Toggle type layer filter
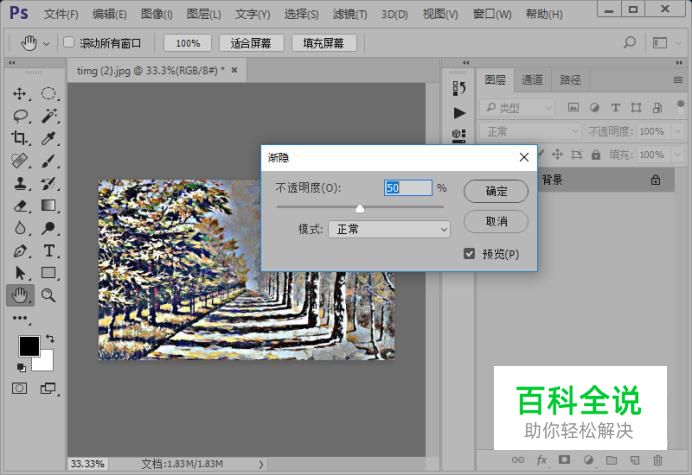The width and height of the screenshot is (692, 475). point(615,107)
